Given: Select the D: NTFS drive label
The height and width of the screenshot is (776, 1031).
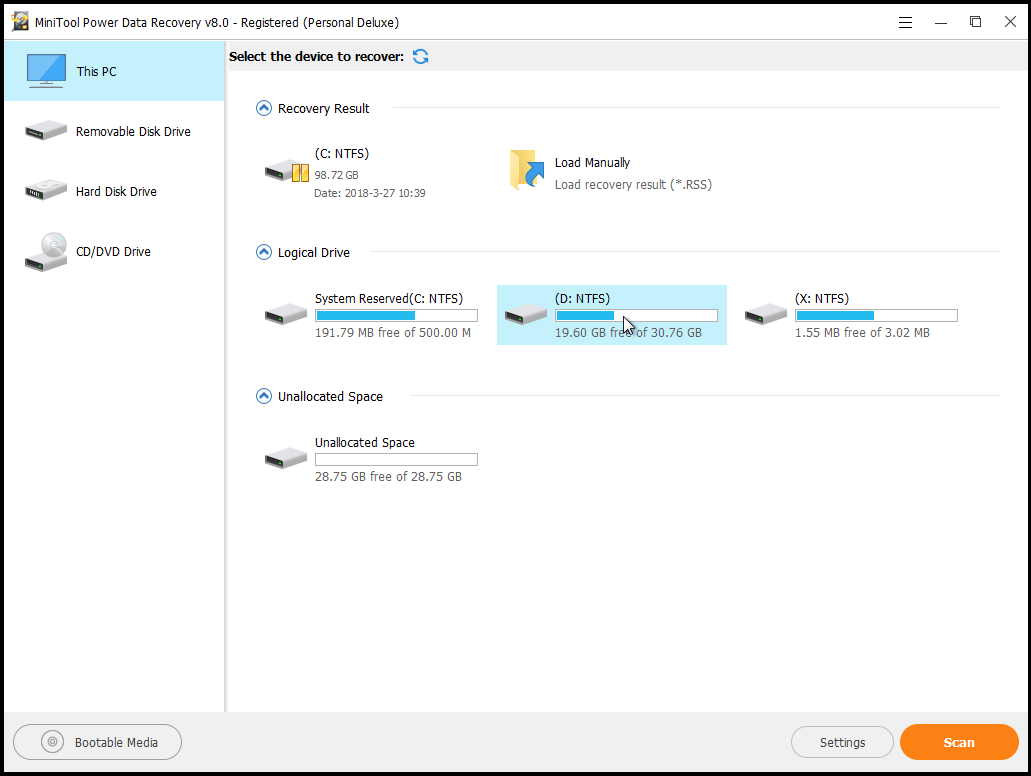Looking at the screenshot, I should click(582, 299).
